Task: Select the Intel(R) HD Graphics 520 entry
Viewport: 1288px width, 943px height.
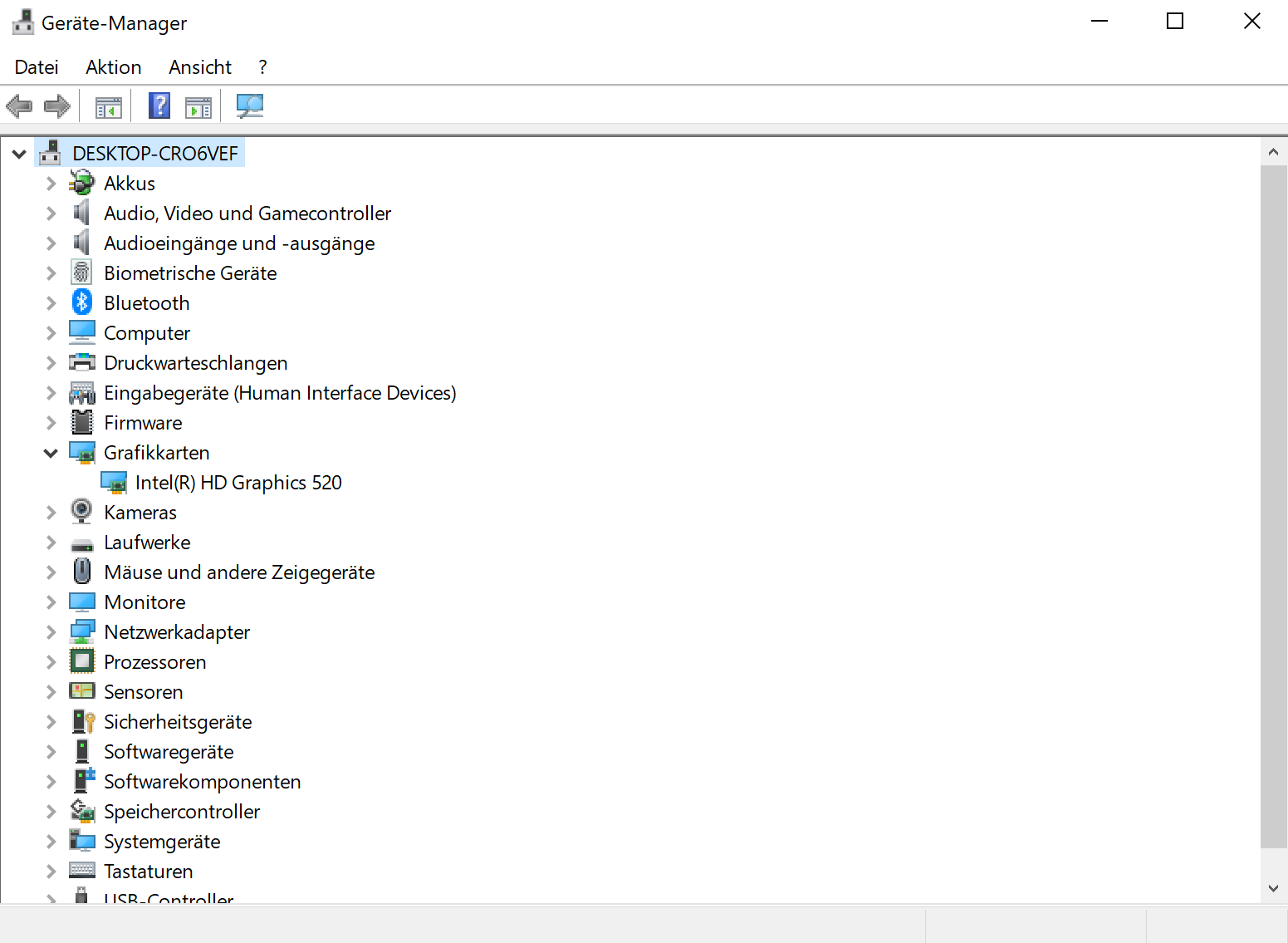Action: click(x=238, y=483)
